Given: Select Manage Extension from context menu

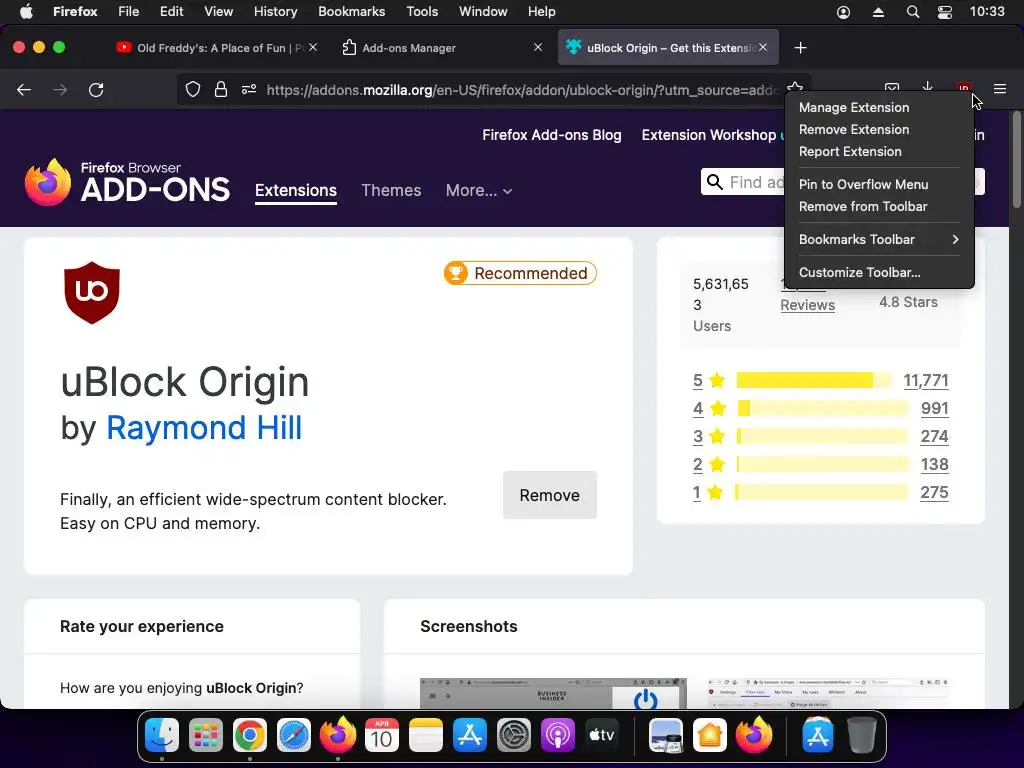Looking at the screenshot, I should (854, 107).
